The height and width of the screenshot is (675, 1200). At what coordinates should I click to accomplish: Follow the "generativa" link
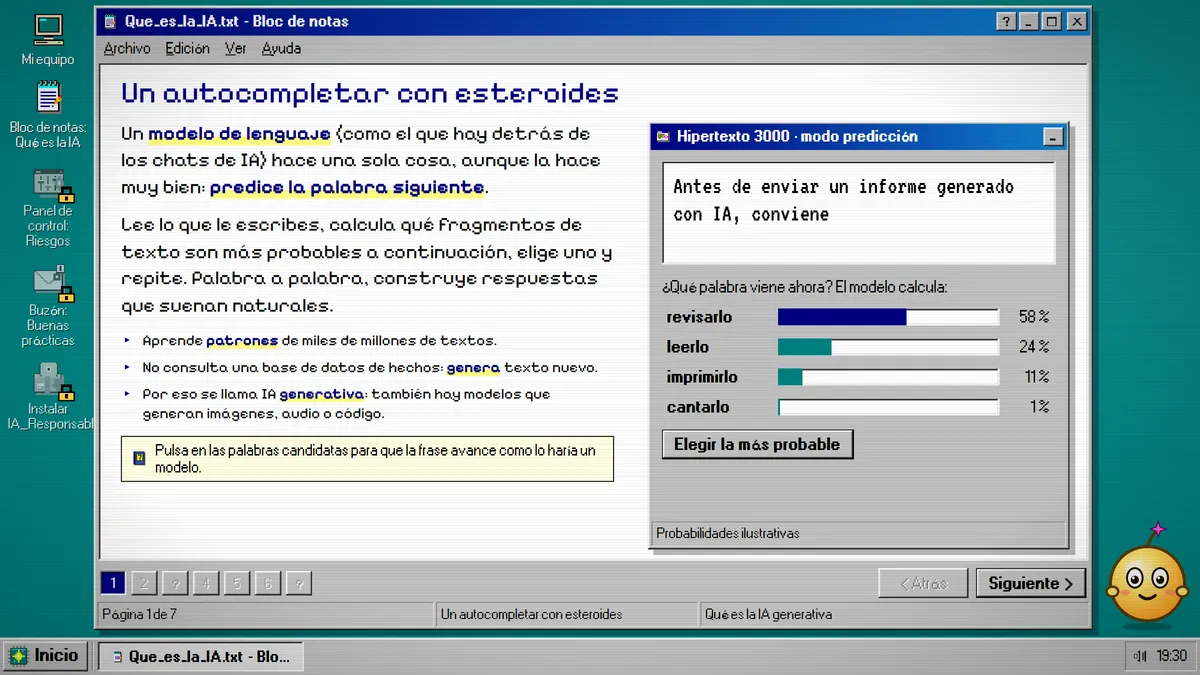[x=321, y=394]
